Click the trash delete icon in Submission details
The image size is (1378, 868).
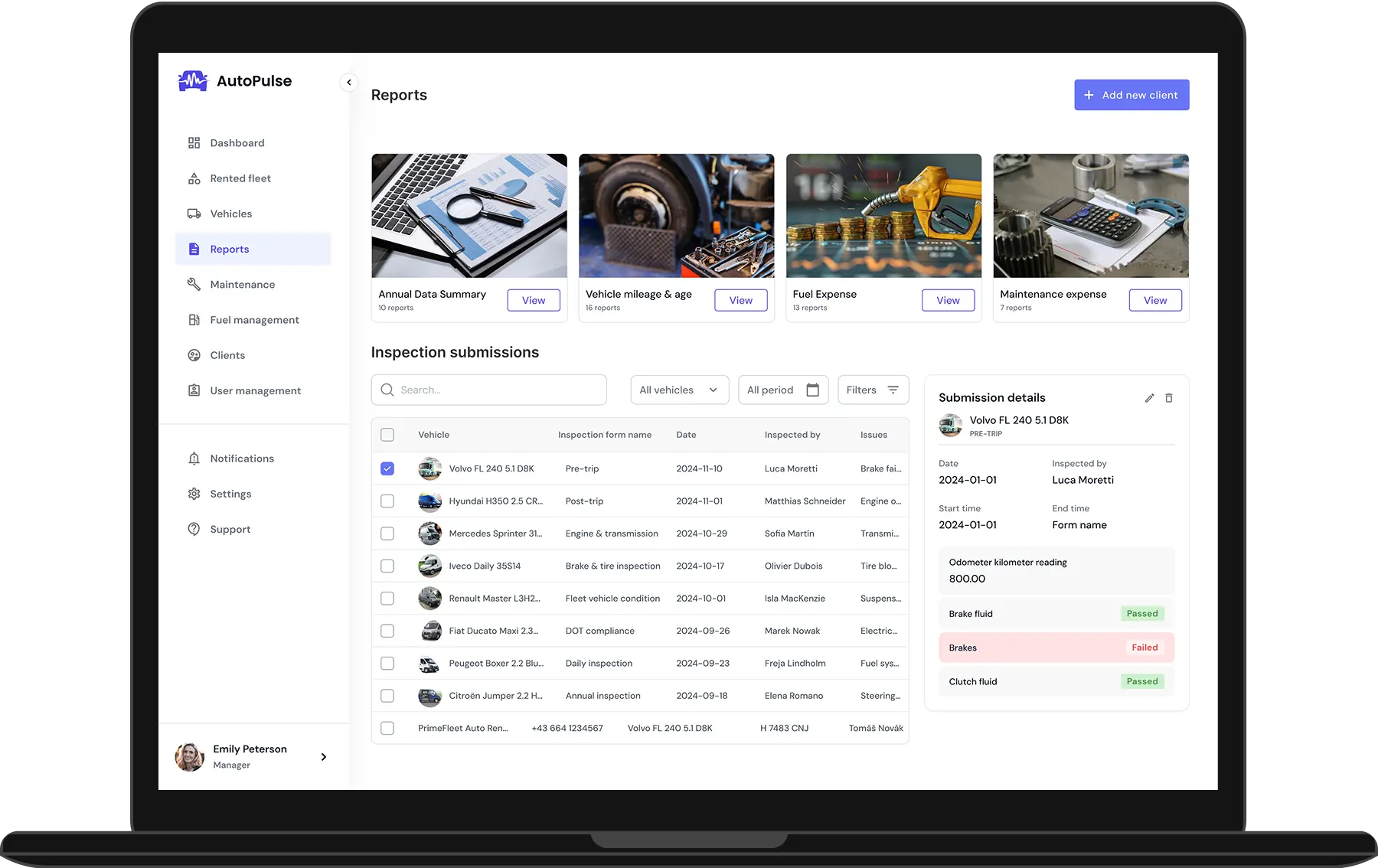pyautogui.click(x=1169, y=398)
